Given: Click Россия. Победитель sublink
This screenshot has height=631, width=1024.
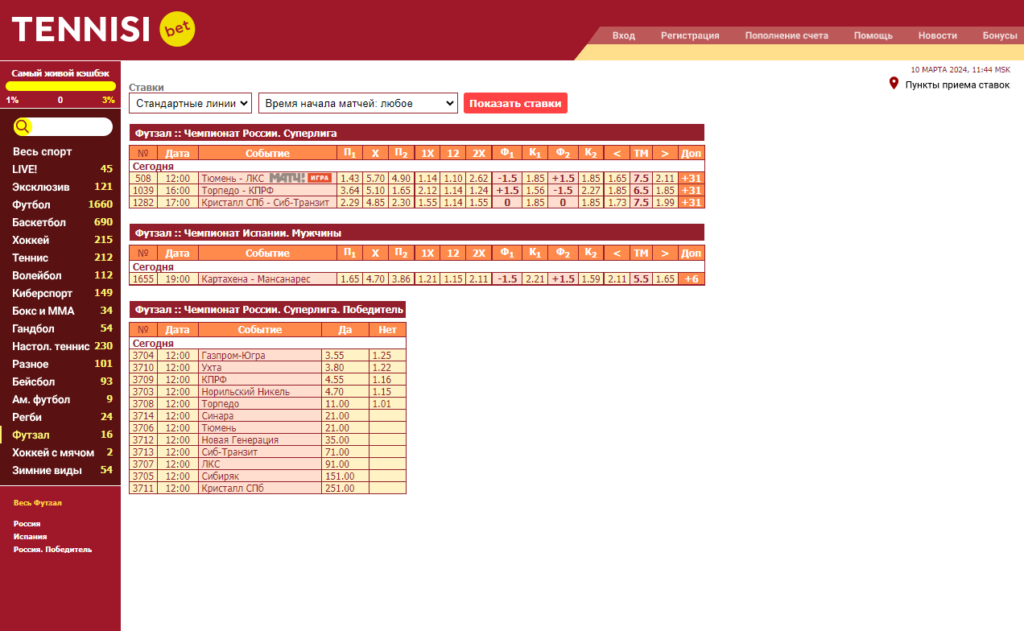Looking at the screenshot, I should [x=52, y=549].
